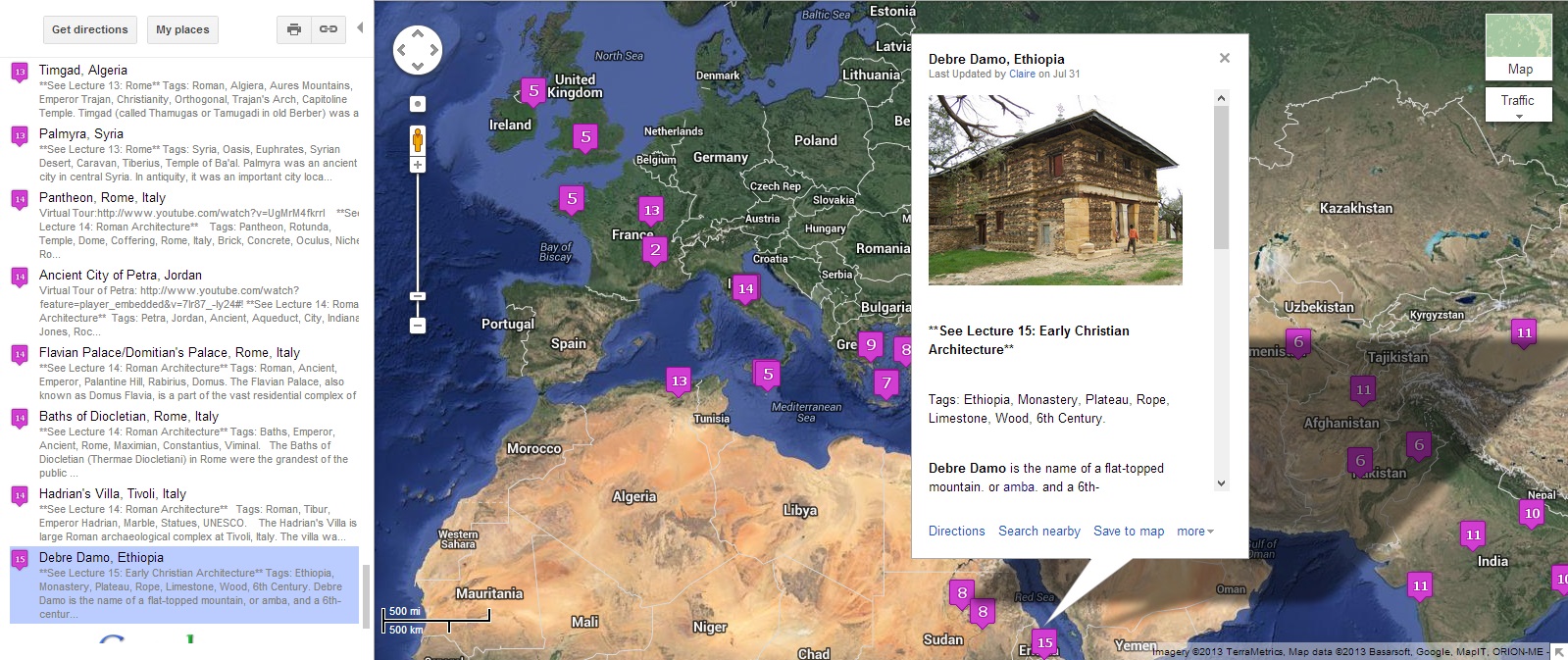Click the amba link in description
1568x660 pixels.
1019,487
